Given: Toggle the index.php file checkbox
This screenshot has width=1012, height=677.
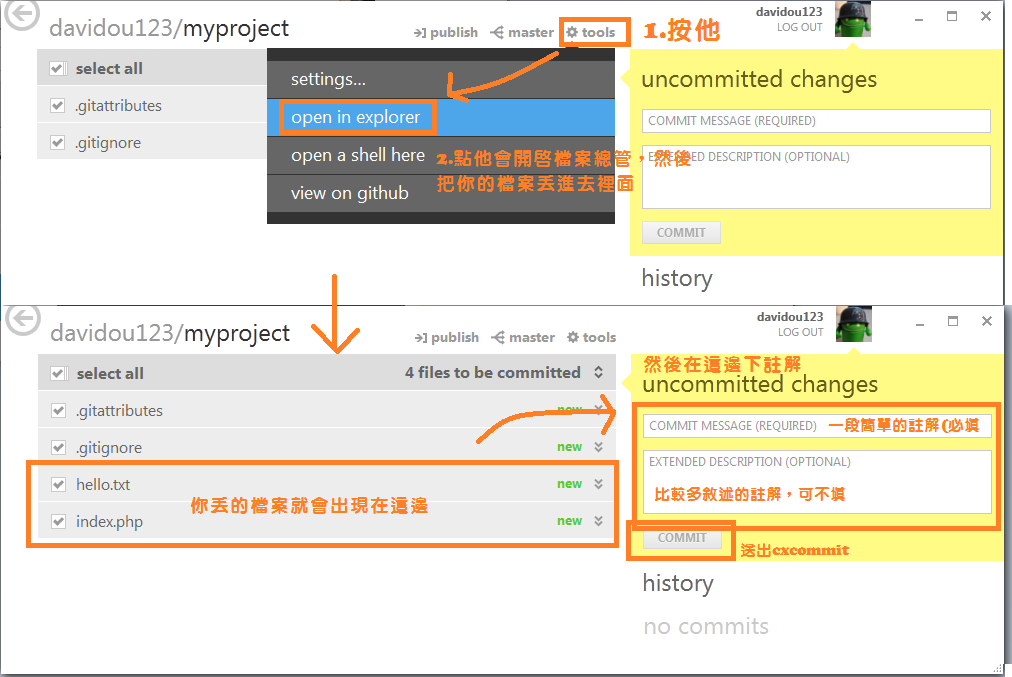Looking at the screenshot, I should 58,522.
